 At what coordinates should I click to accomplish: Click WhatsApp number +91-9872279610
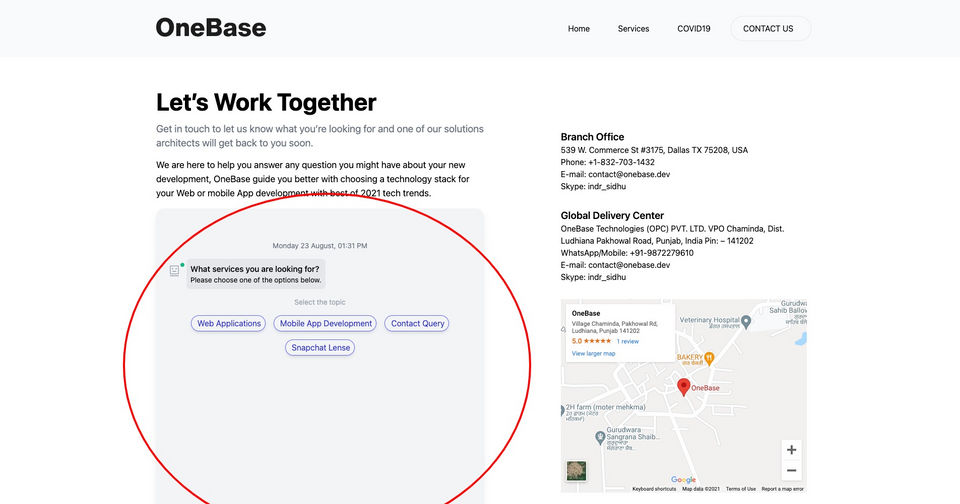[x=661, y=253]
